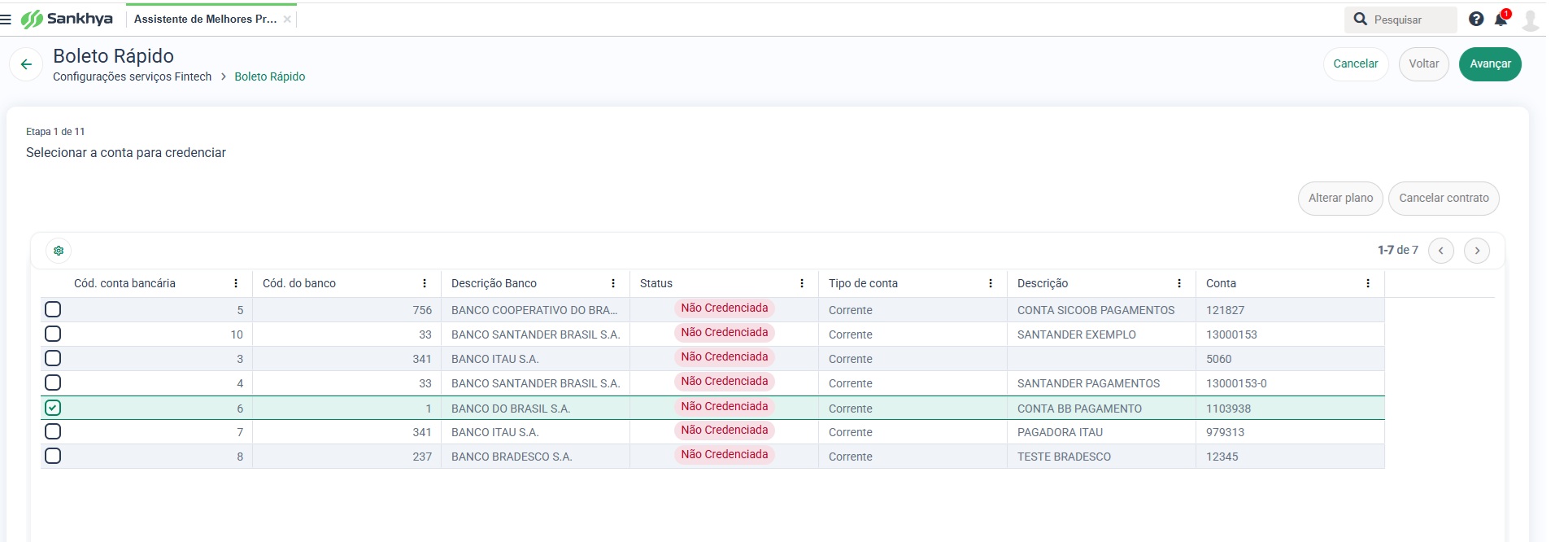
Task: Uncheck the CONTA BB PAGAMENTO row checkbox
Action: coord(53,408)
